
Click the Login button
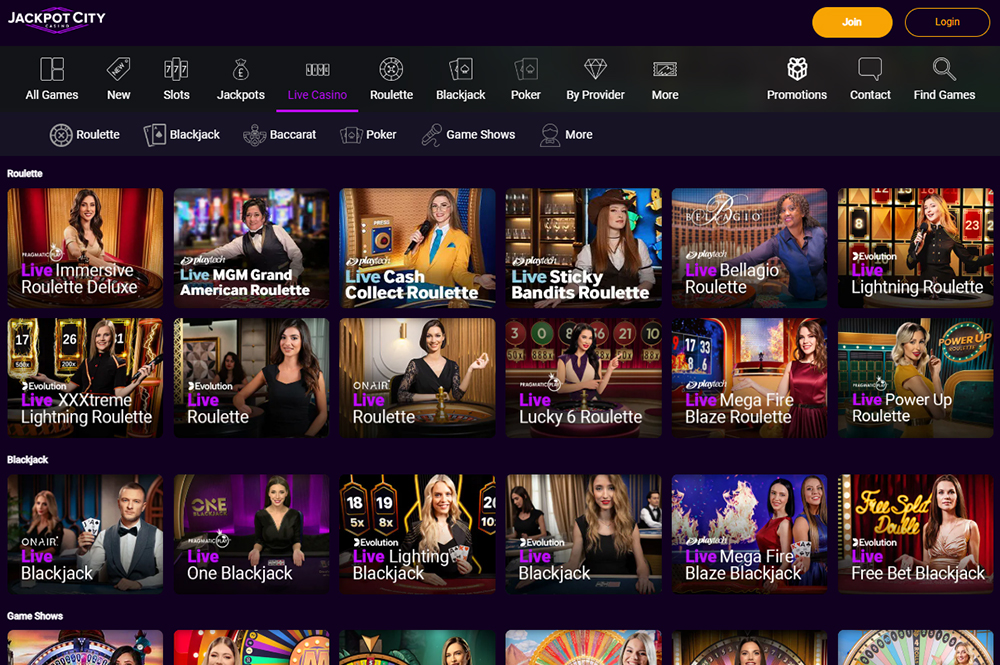[947, 22]
